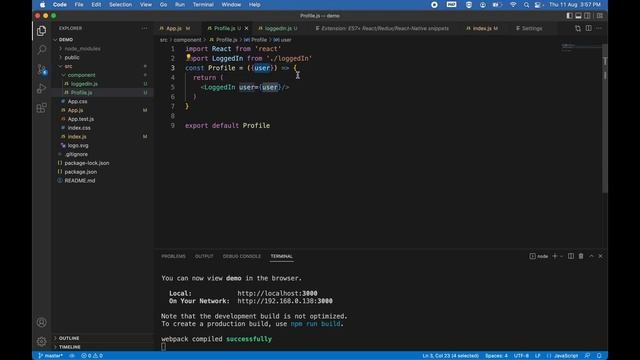The height and width of the screenshot is (360, 640).
Task: Open Explorer views and more actions
Action: (x=144, y=28)
